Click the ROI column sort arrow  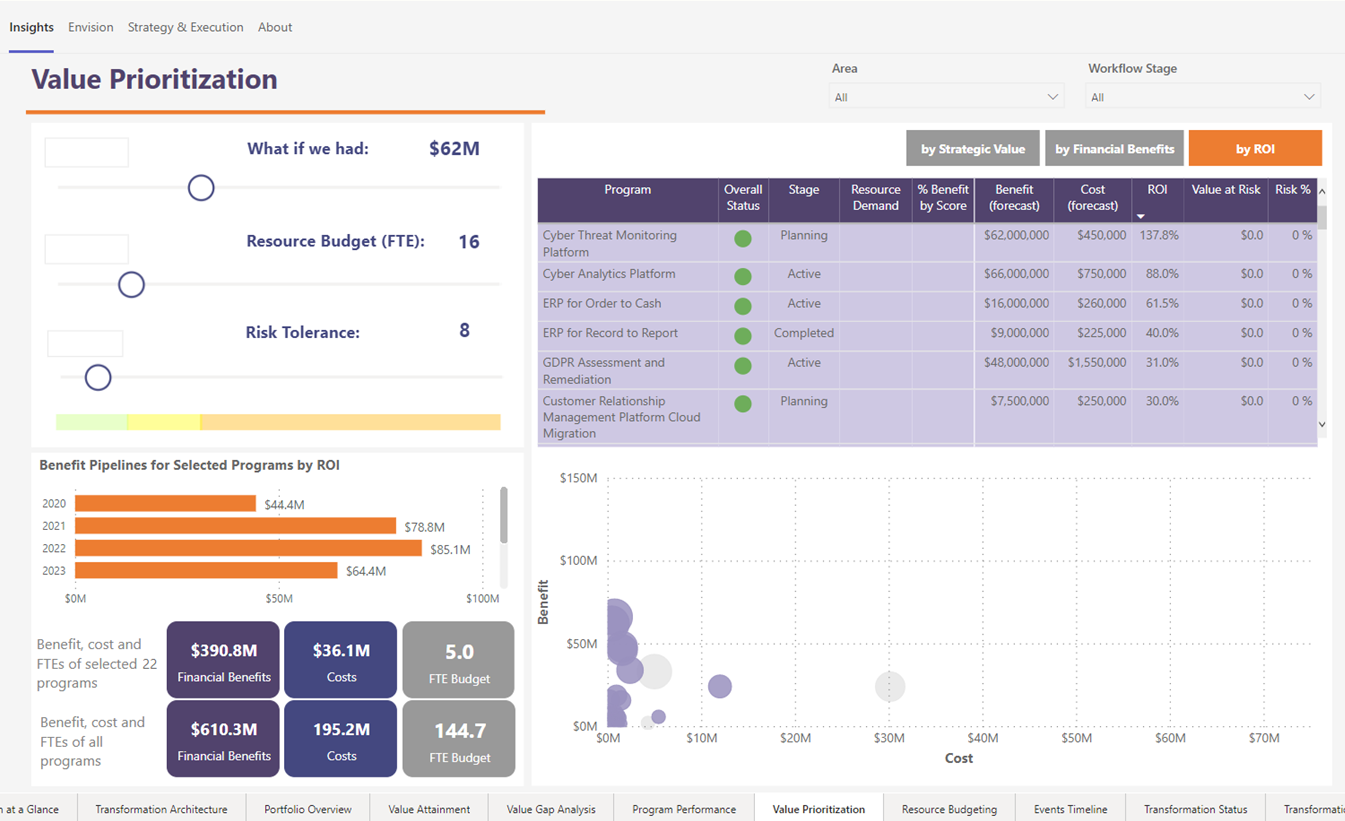pyautogui.click(x=1140, y=216)
